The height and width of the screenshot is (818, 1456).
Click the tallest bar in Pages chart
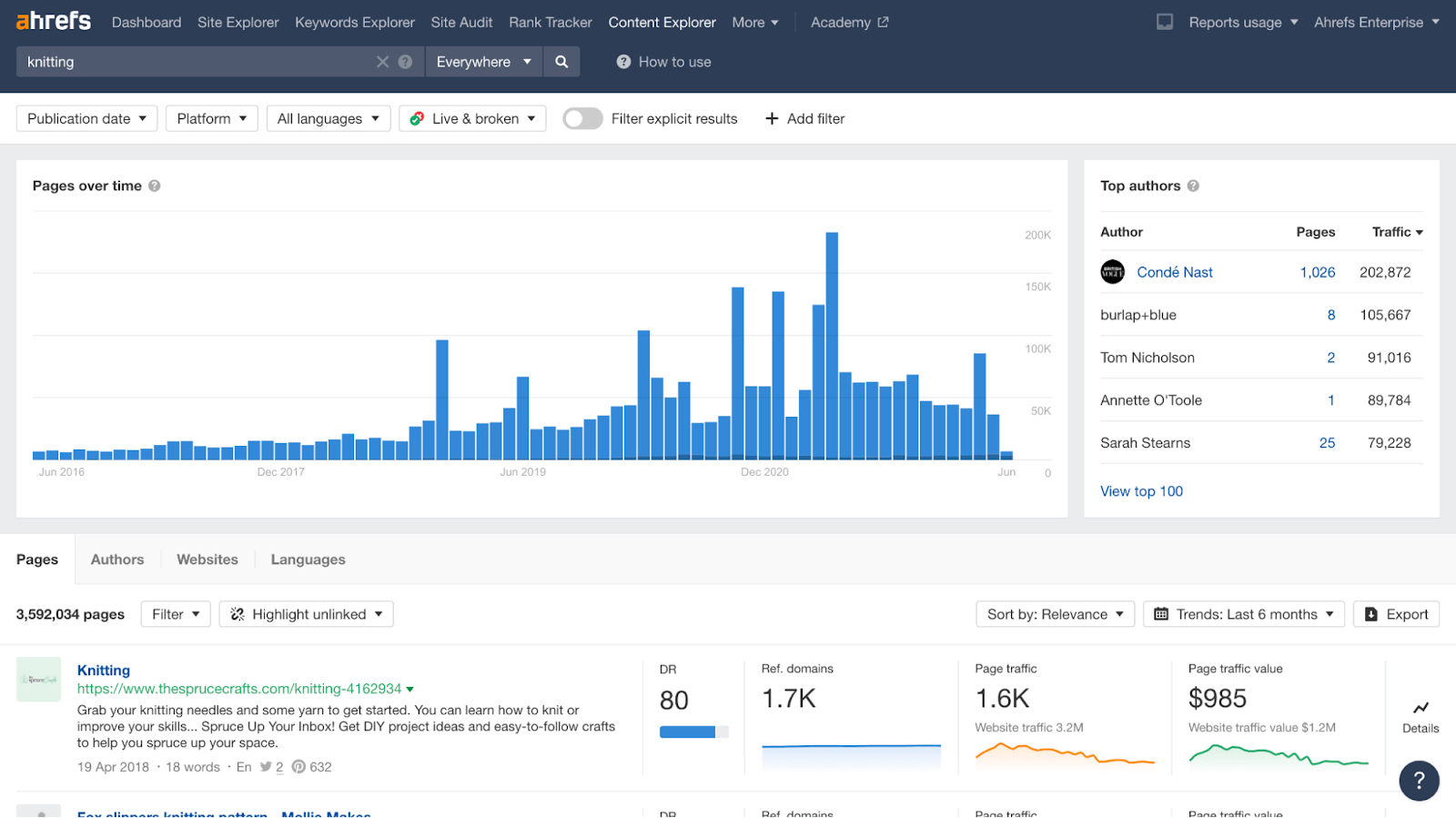[x=832, y=346]
